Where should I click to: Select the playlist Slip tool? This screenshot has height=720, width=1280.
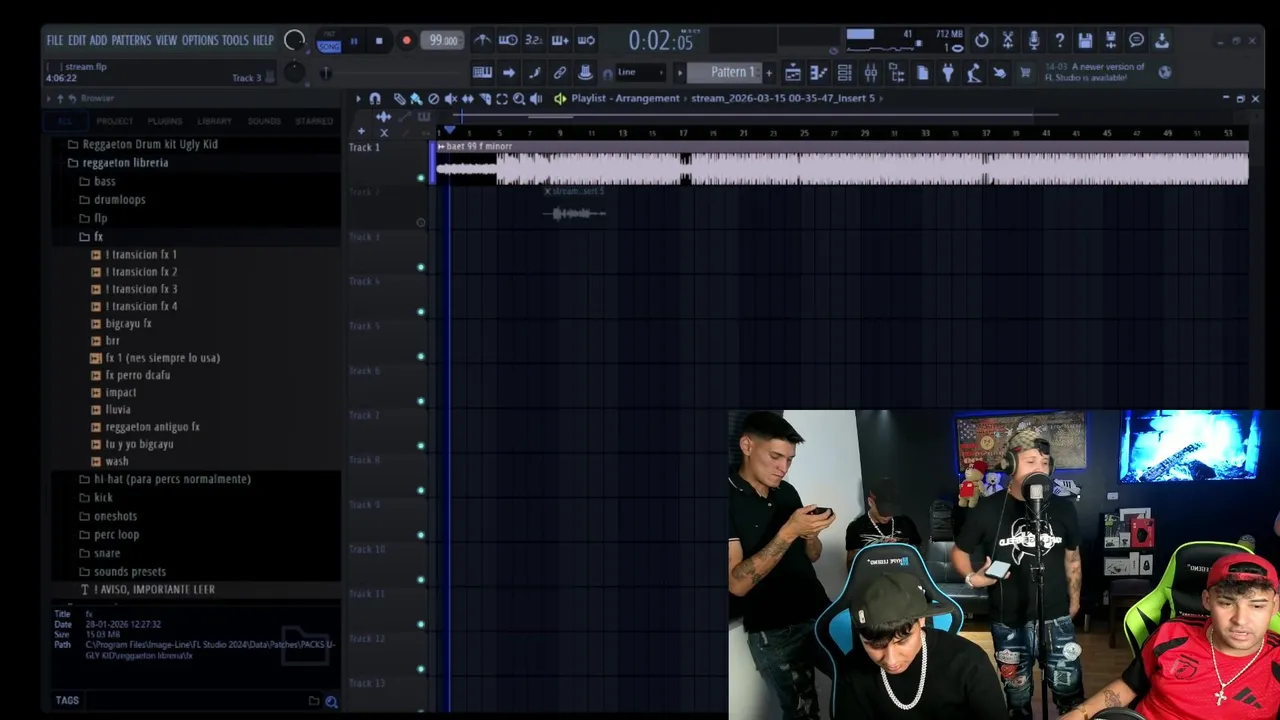[467, 98]
